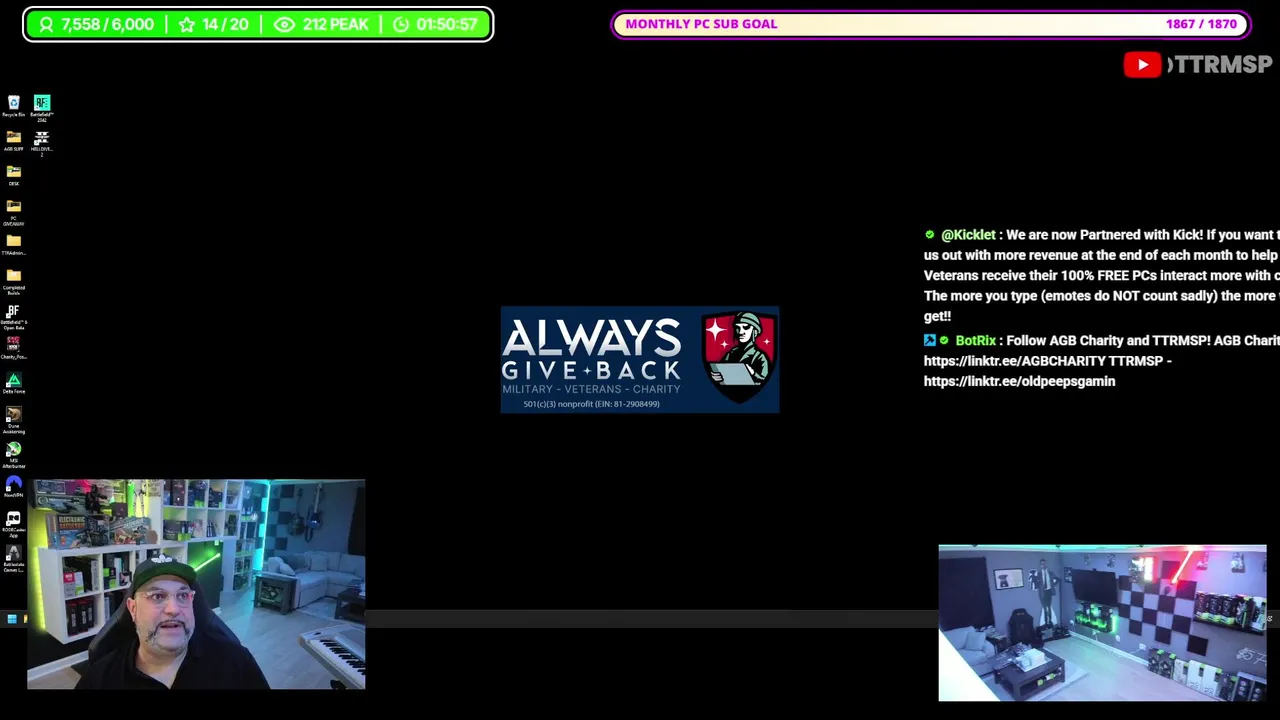Click the 1867 / 1870 goal count
The height and width of the screenshot is (720, 1280).
[x=1201, y=24]
